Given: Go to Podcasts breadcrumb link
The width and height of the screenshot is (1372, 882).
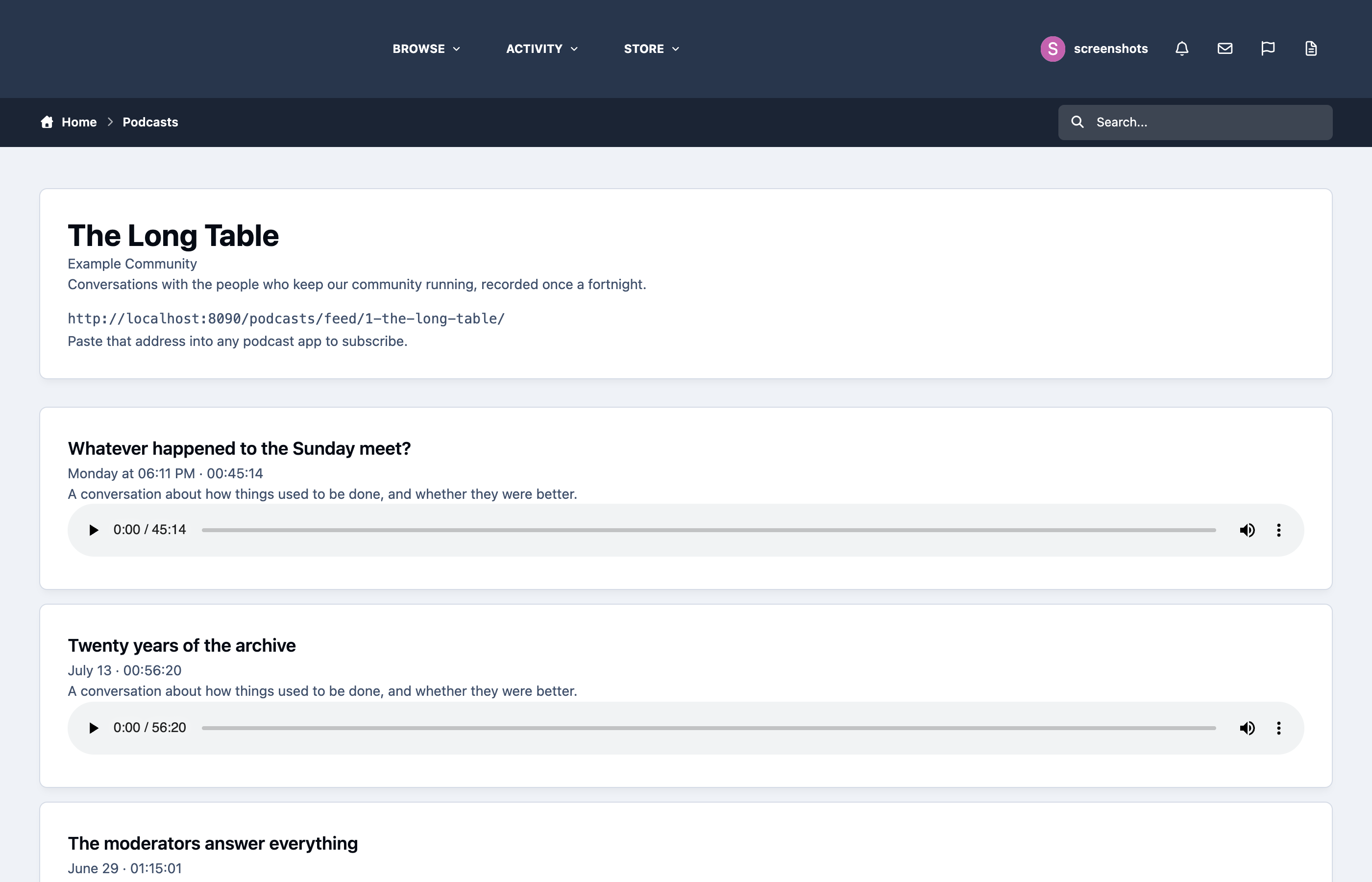Looking at the screenshot, I should pyautogui.click(x=150, y=122).
